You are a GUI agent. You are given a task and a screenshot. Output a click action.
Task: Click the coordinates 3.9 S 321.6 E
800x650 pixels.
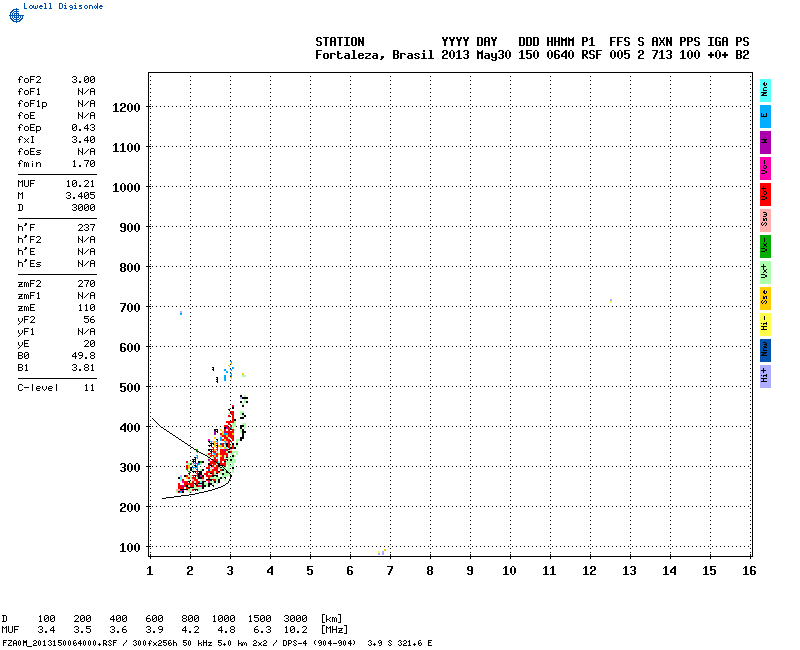pos(399,643)
